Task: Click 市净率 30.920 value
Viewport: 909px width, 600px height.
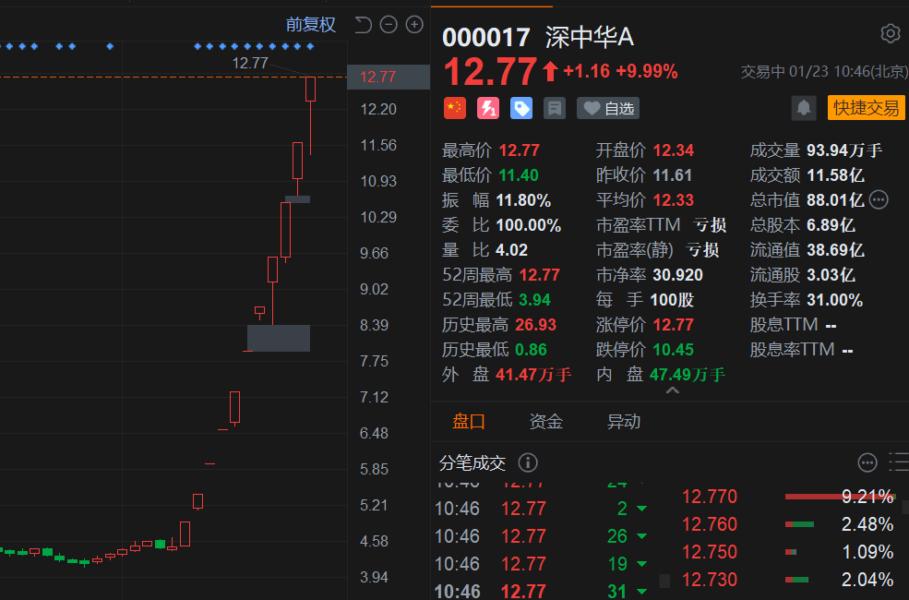Action: pyautogui.click(x=678, y=275)
